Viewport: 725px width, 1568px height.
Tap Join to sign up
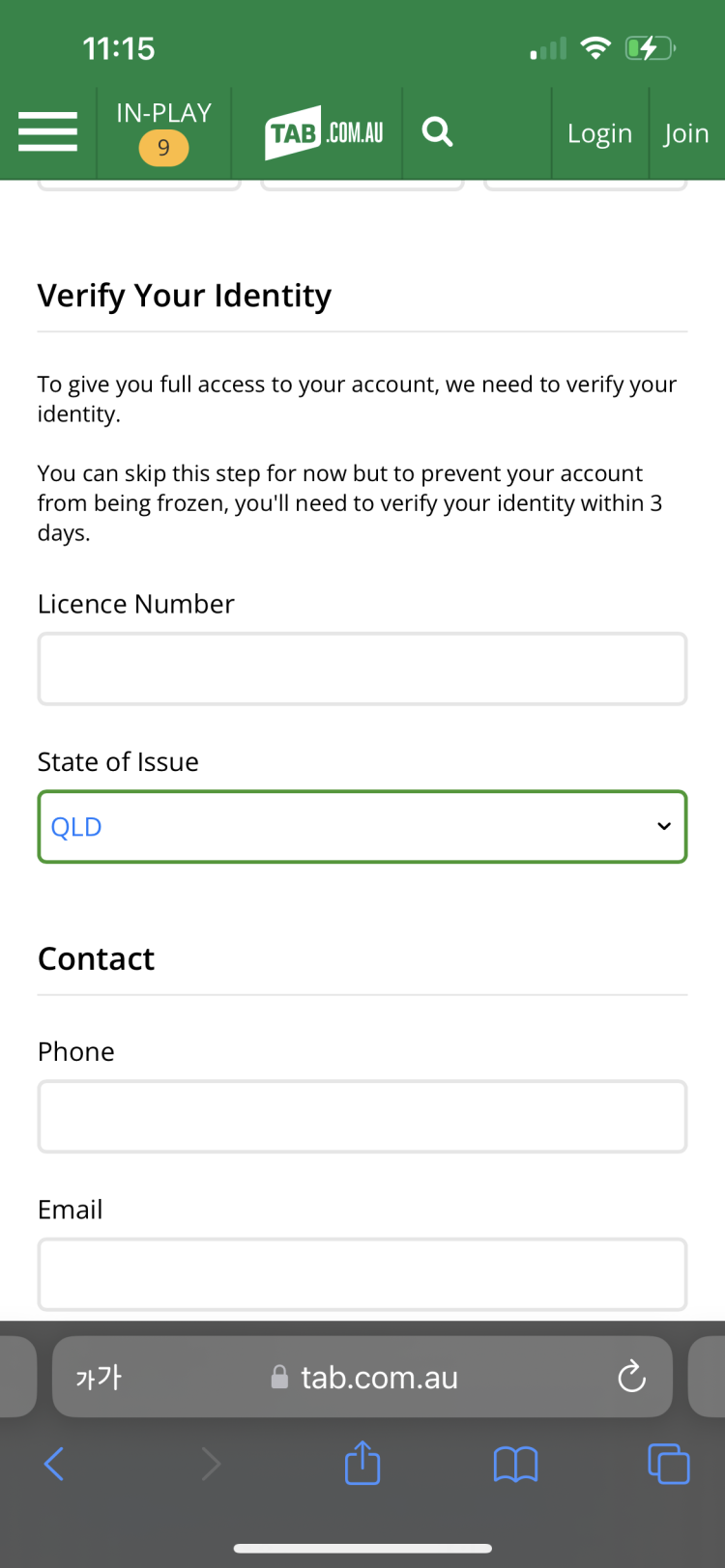(x=685, y=133)
